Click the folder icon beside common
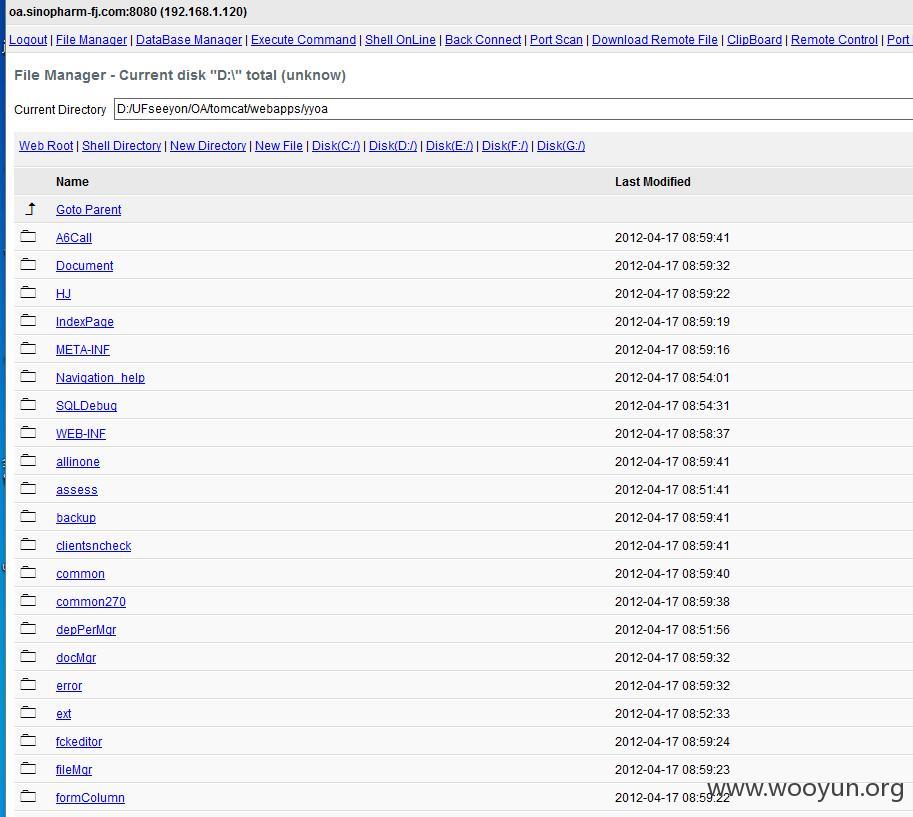 coord(28,572)
